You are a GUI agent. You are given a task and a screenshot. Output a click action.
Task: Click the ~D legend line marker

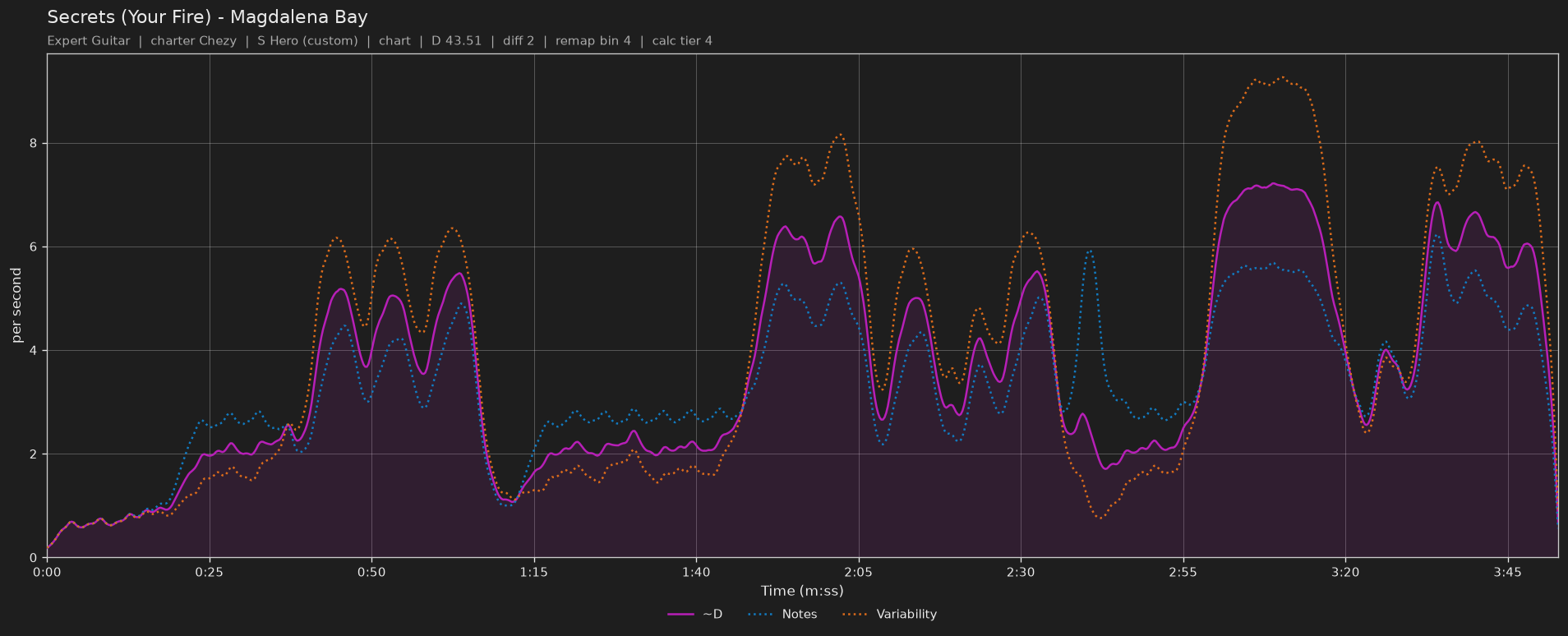coord(681,614)
